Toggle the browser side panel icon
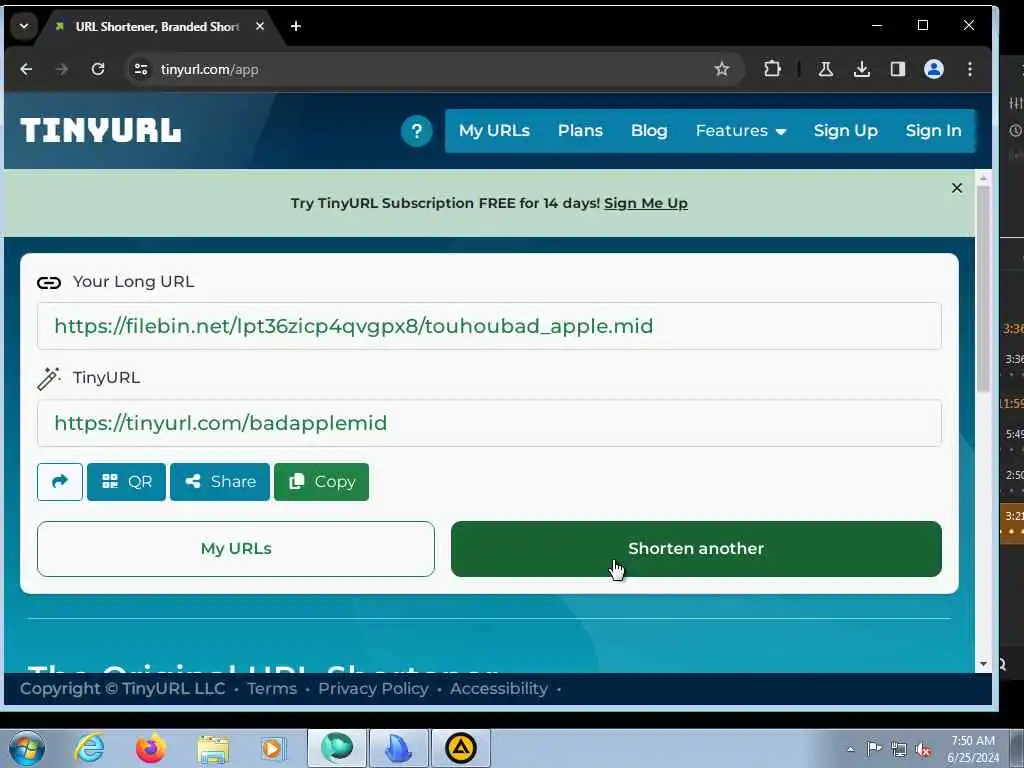1024x768 pixels. tap(897, 69)
